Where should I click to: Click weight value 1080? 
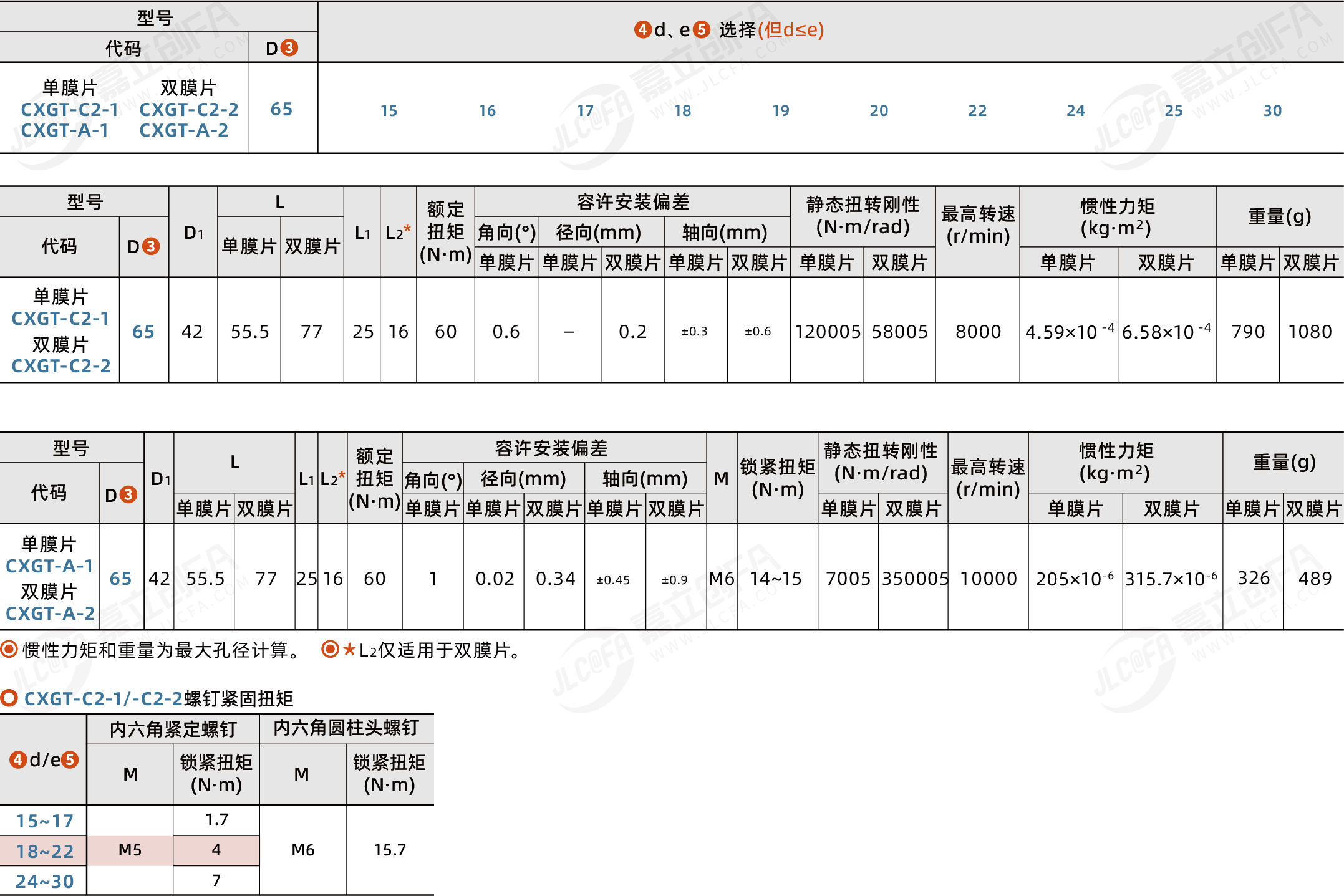point(1310,332)
